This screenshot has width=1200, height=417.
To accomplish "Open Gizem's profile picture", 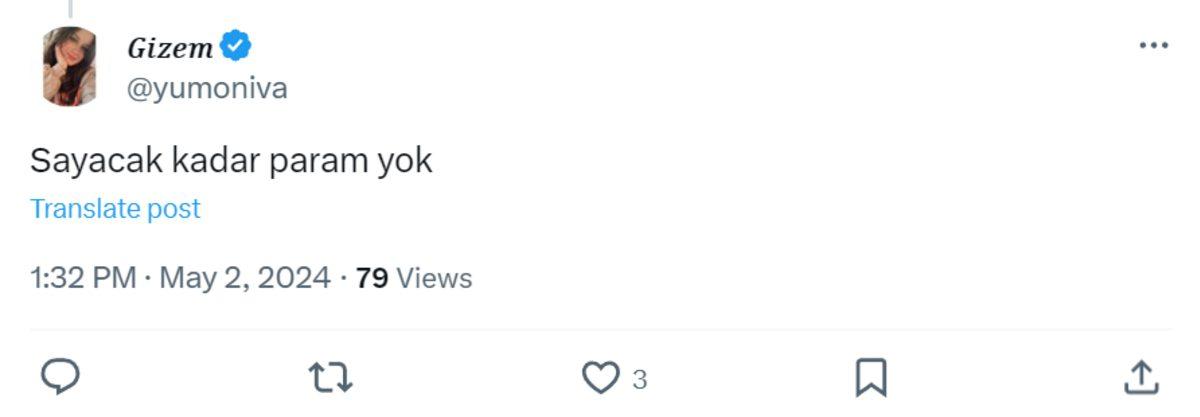I will pos(69,66).
